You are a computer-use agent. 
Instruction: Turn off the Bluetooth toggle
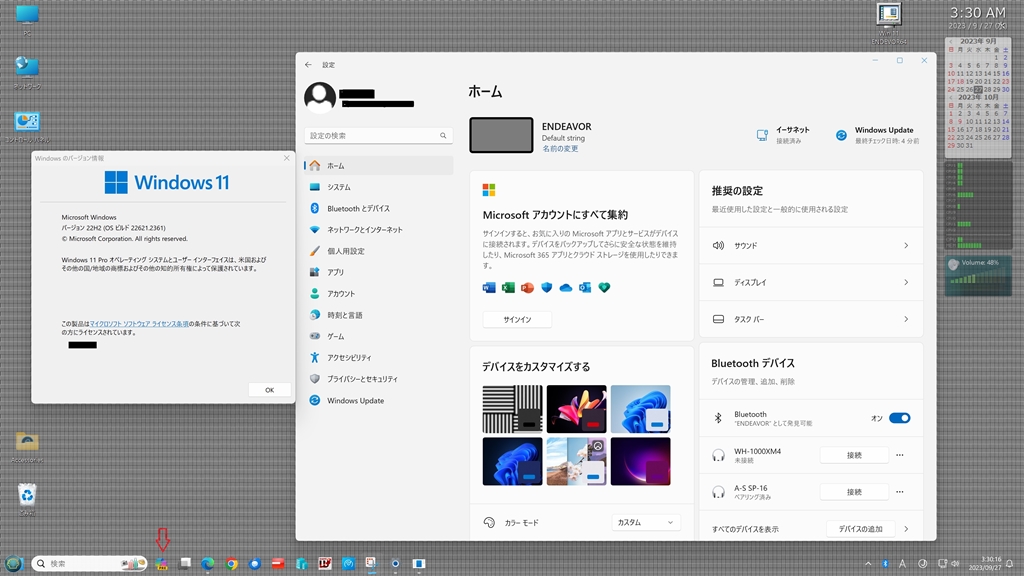pos(899,418)
